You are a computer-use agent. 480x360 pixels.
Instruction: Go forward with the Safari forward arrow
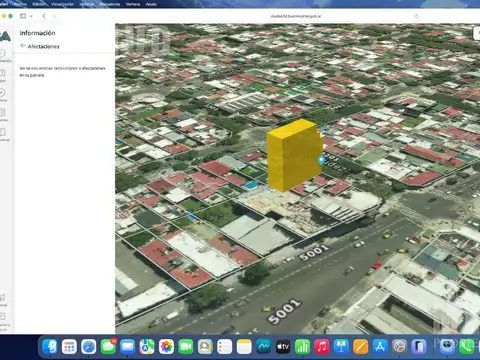tap(54, 16)
